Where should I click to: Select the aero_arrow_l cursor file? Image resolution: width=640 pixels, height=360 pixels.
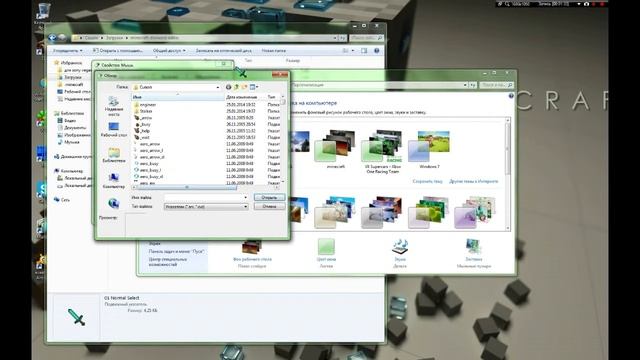tap(149, 150)
